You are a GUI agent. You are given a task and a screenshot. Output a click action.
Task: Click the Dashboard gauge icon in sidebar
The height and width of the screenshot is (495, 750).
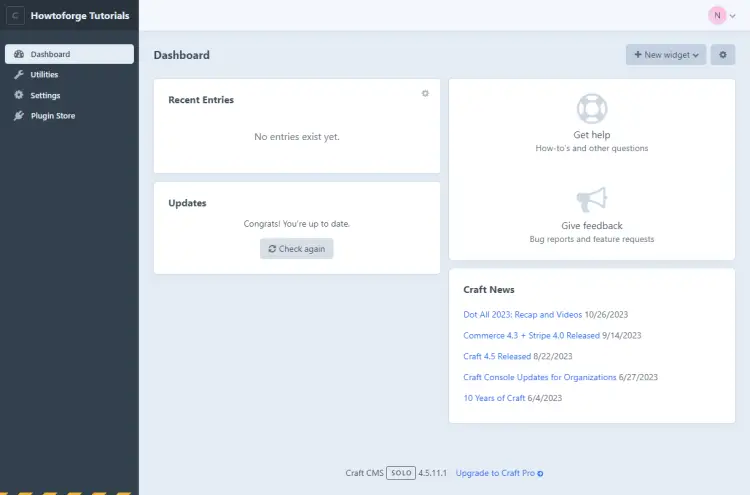(19, 54)
